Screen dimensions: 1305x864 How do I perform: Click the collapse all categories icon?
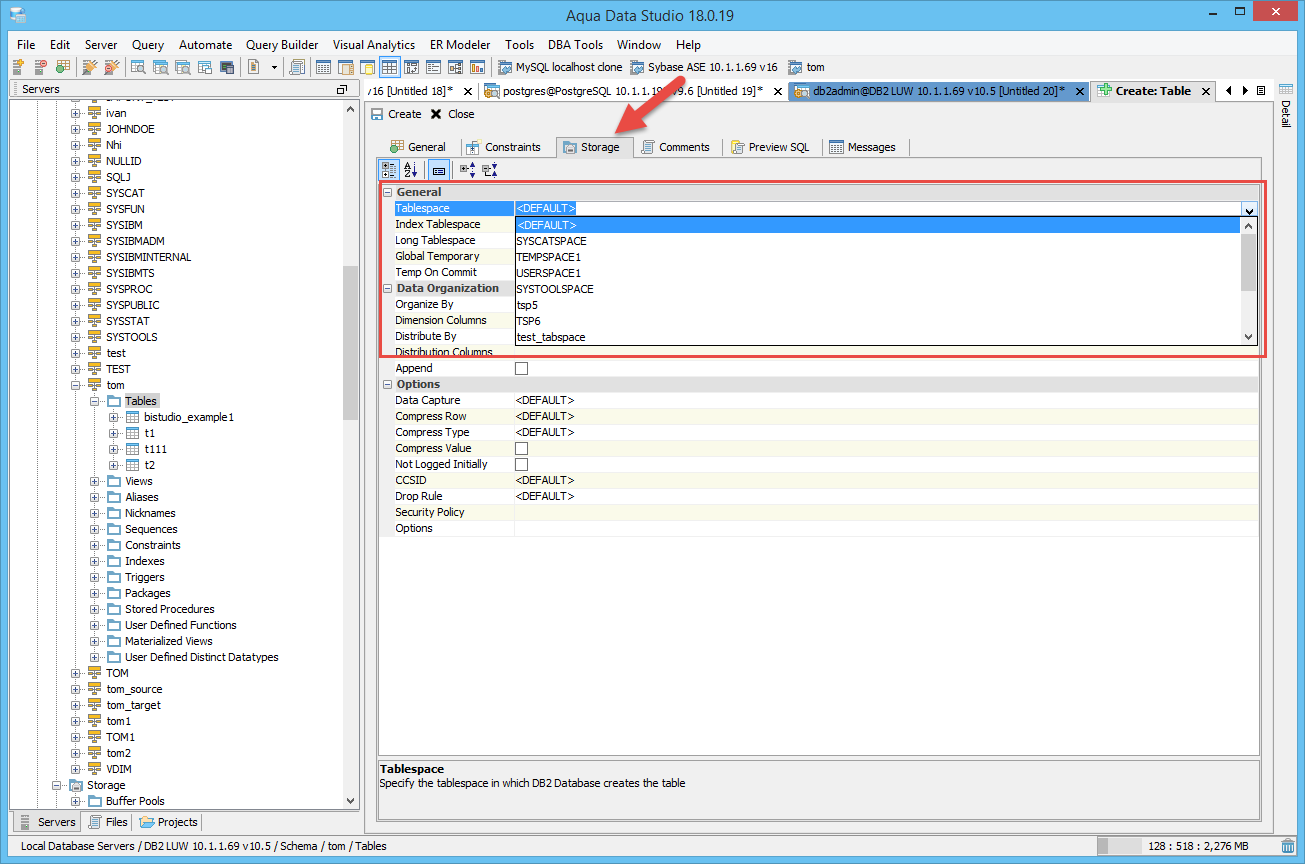click(490, 170)
